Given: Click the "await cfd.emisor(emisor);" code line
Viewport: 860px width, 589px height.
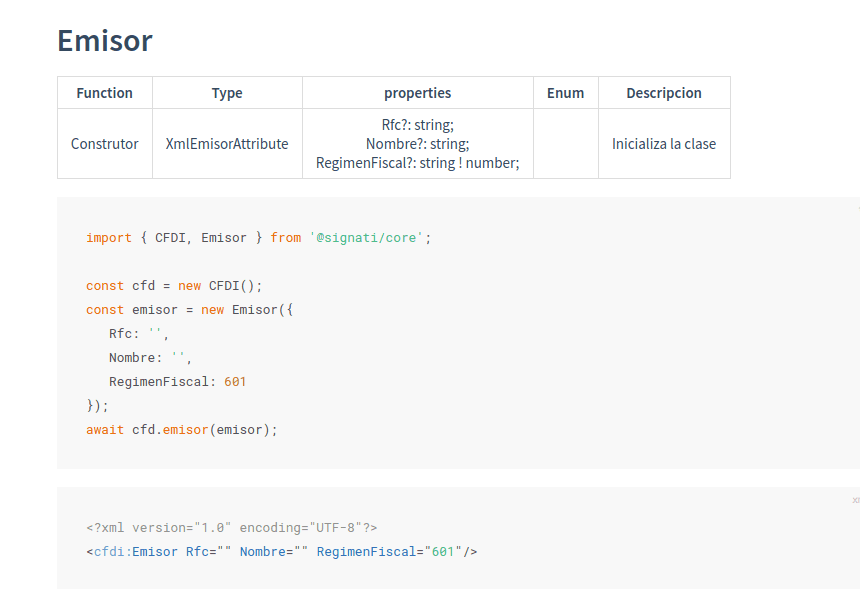Looking at the screenshot, I should (182, 430).
